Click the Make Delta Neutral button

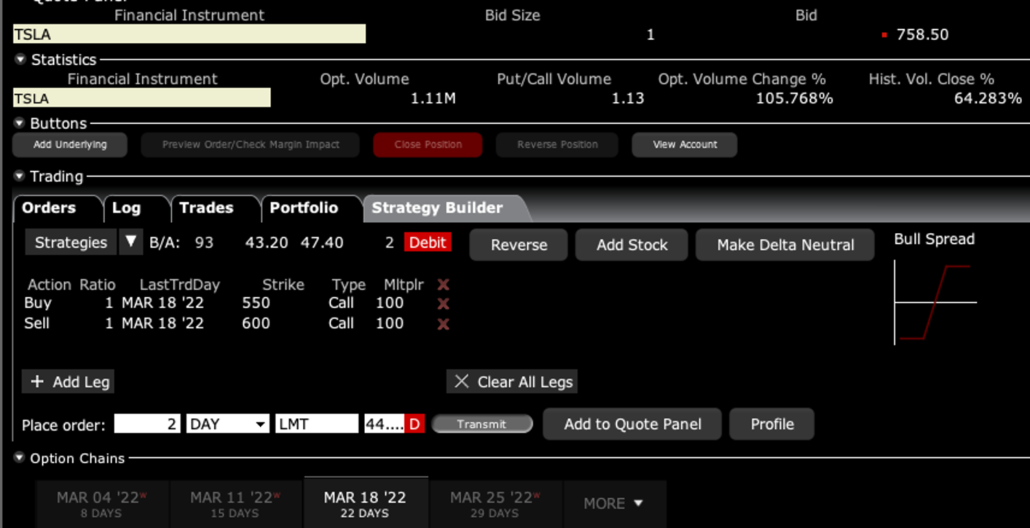pyautogui.click(x=785, y=245)
